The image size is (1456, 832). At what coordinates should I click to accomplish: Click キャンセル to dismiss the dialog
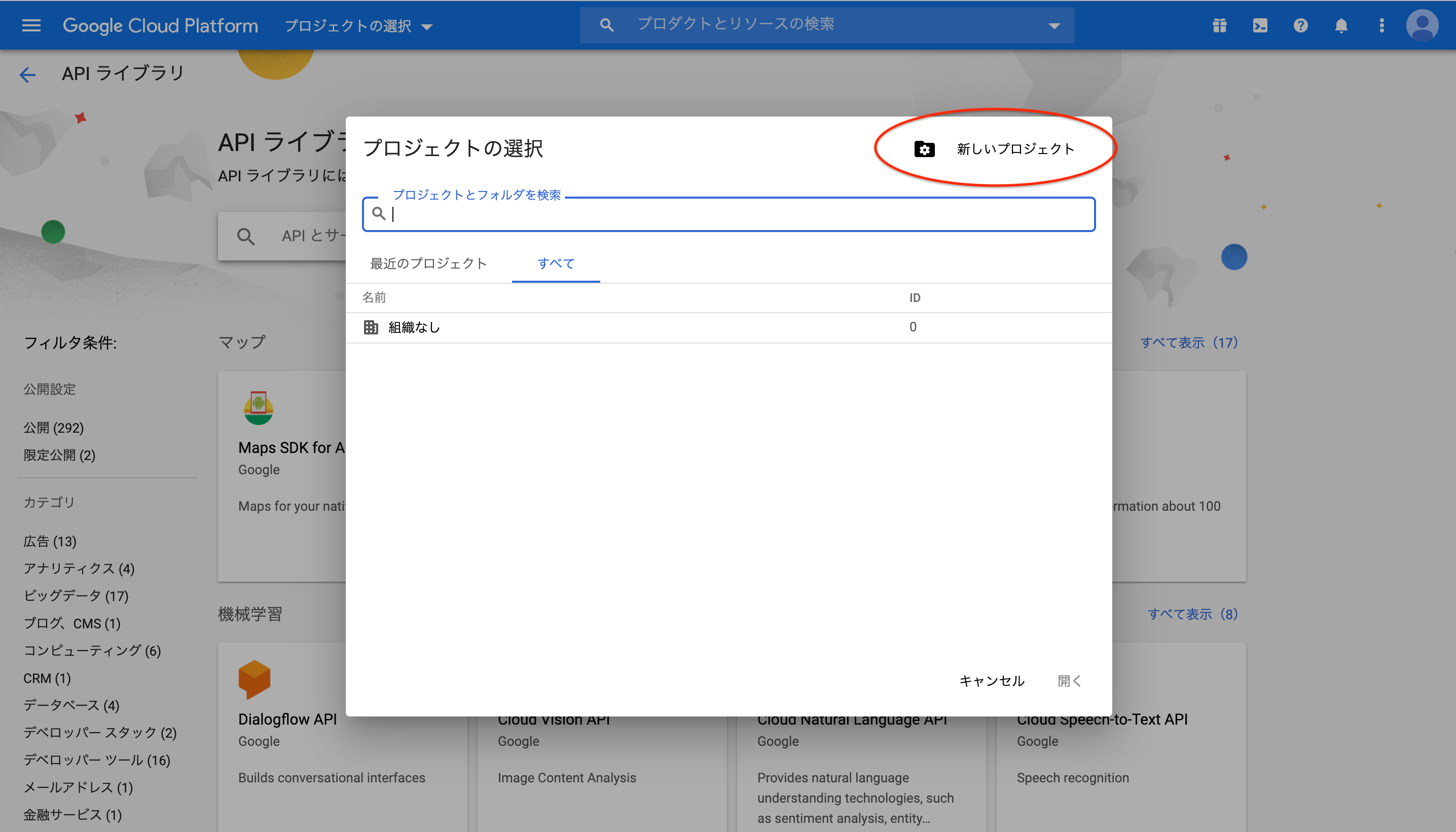(992, 680)
